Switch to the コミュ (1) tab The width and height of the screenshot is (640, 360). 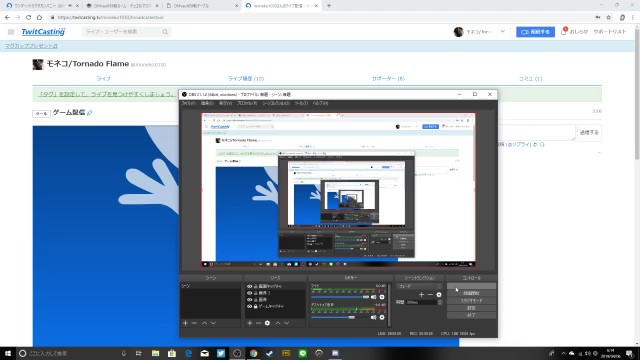coord(531,78)
